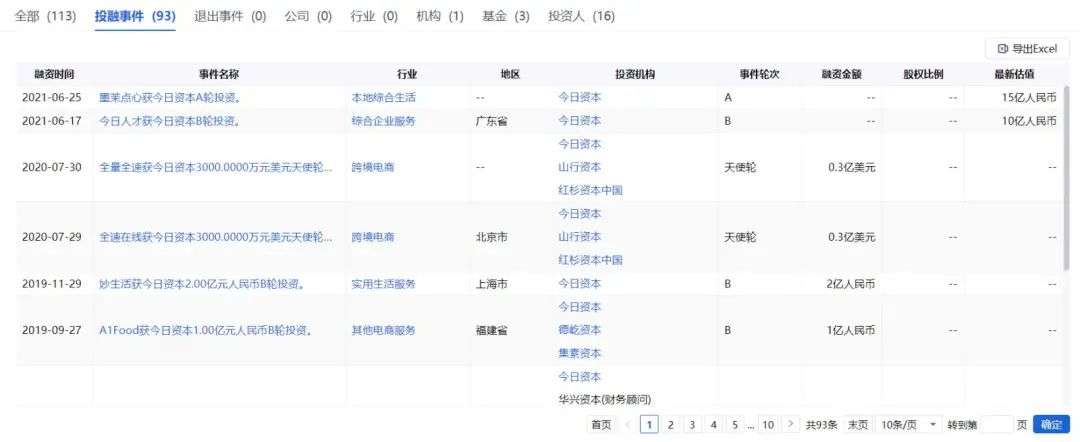Click the 华兴资本(财务顾问) text
This screenshot has width=1080, height=442.
pyautogui.click(x=604, y=399)
